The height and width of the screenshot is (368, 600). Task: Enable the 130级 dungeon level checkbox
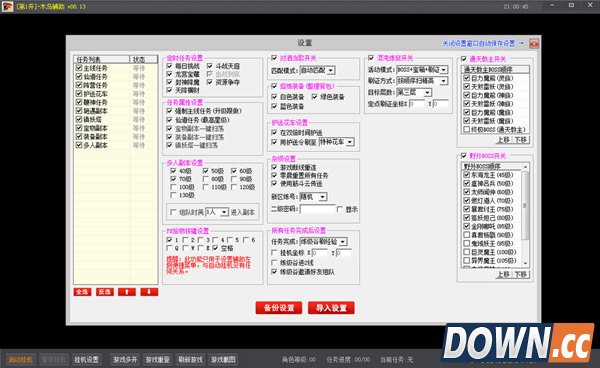pyautogui.click(x=173, y=195)
